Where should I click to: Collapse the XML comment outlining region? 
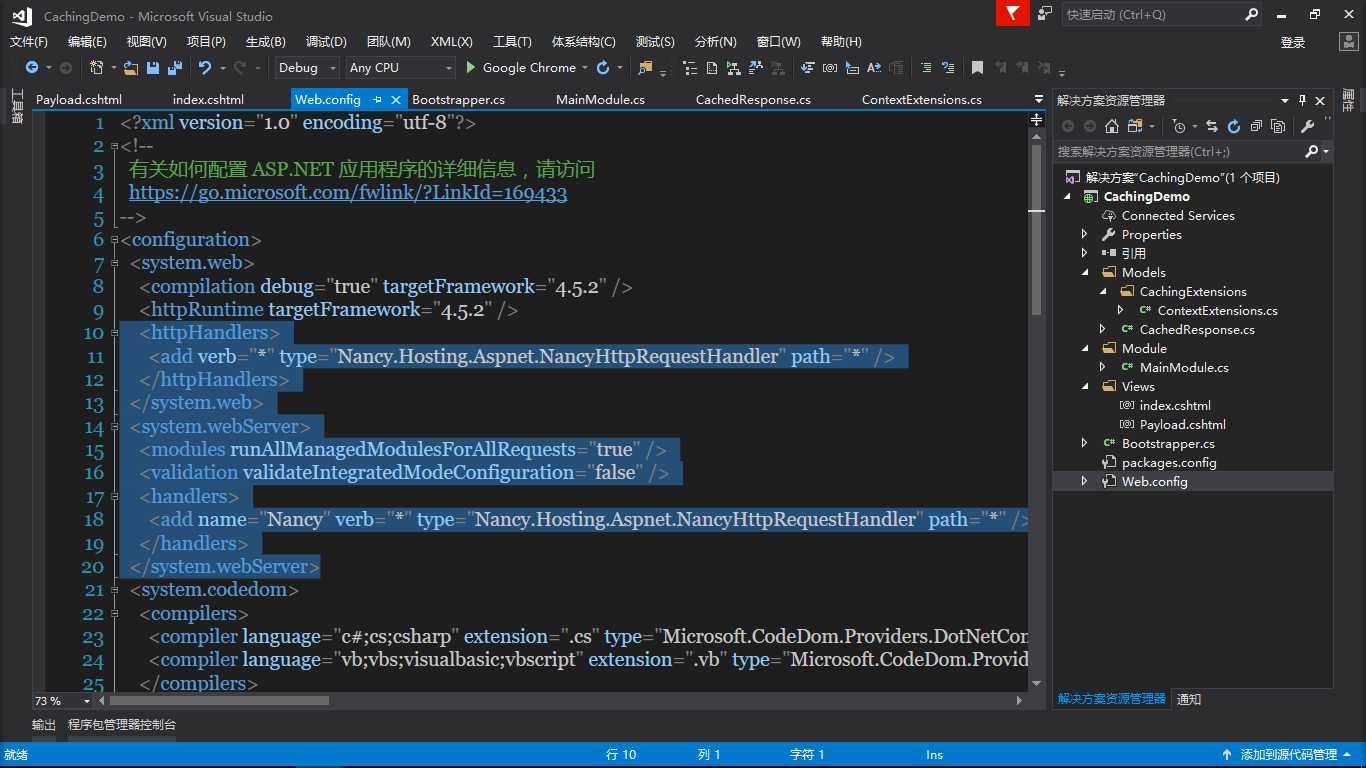[114, 147]
